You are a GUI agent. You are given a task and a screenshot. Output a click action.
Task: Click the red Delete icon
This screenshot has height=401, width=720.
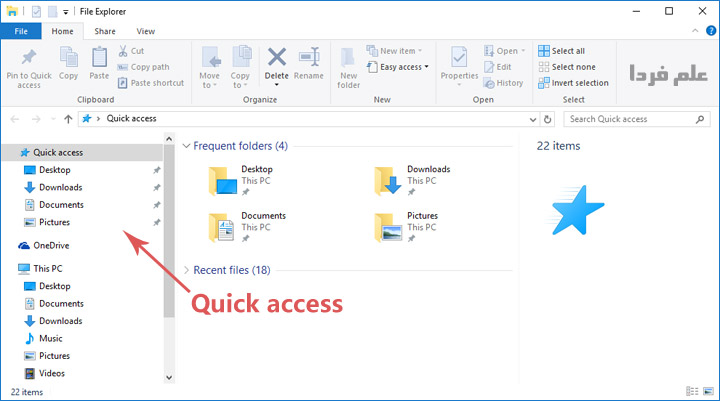click(276, 58)
